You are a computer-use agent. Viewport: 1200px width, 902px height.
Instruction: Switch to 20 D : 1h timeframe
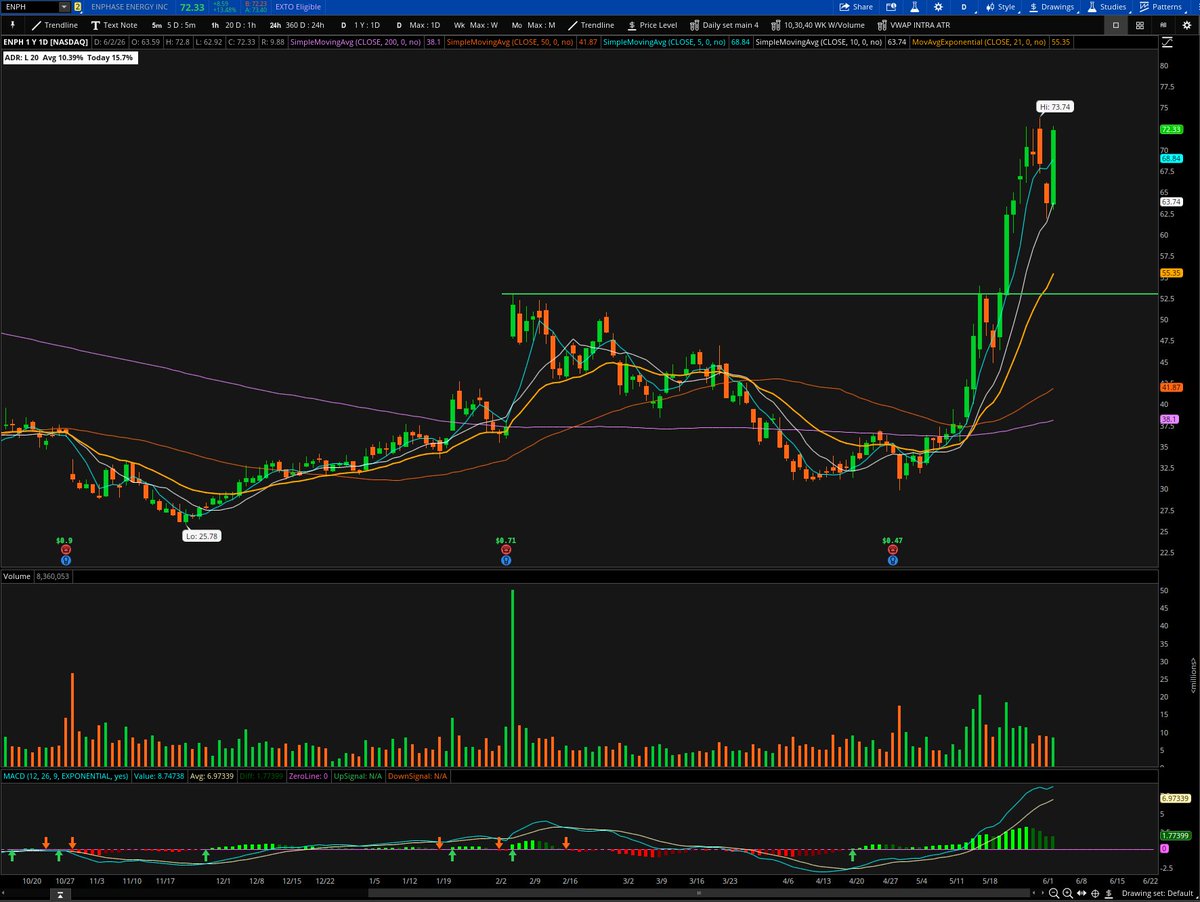[233, 24]
